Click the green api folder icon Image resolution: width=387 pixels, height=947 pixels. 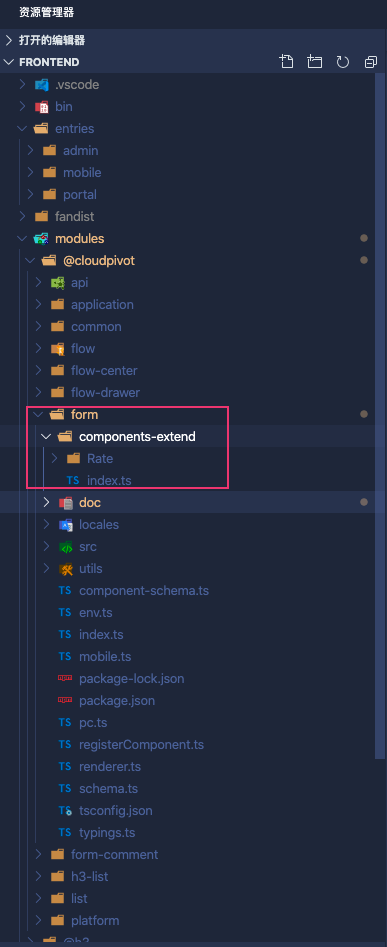pos(57,283)
